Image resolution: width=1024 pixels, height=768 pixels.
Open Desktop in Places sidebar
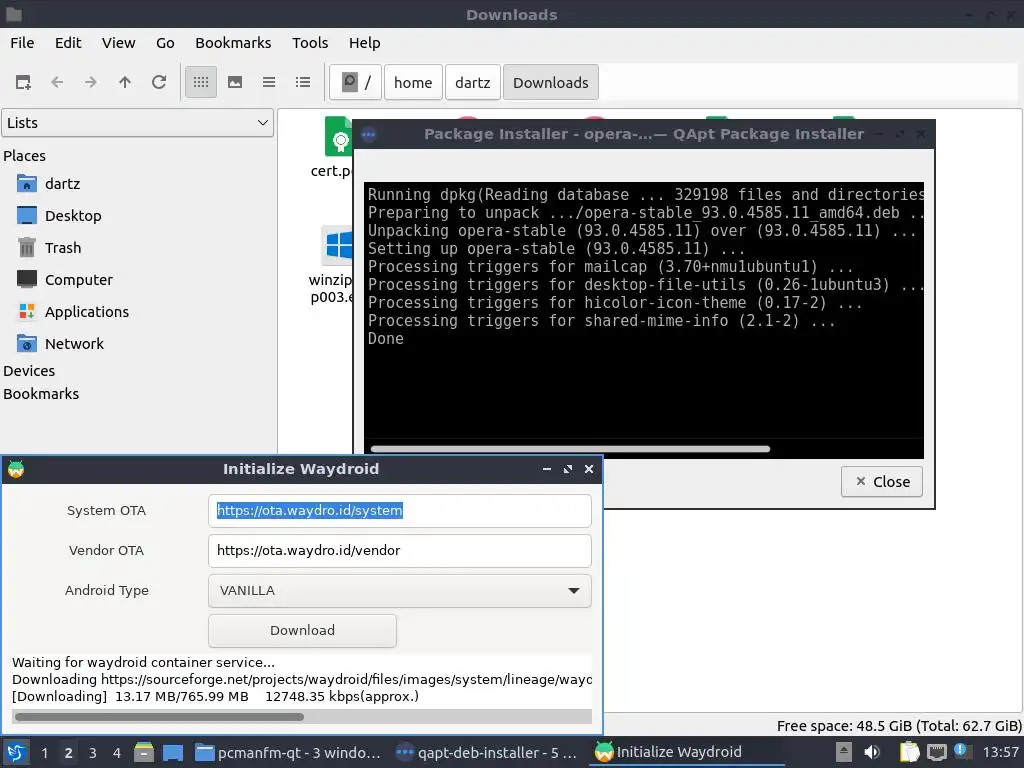coord(72,216)
